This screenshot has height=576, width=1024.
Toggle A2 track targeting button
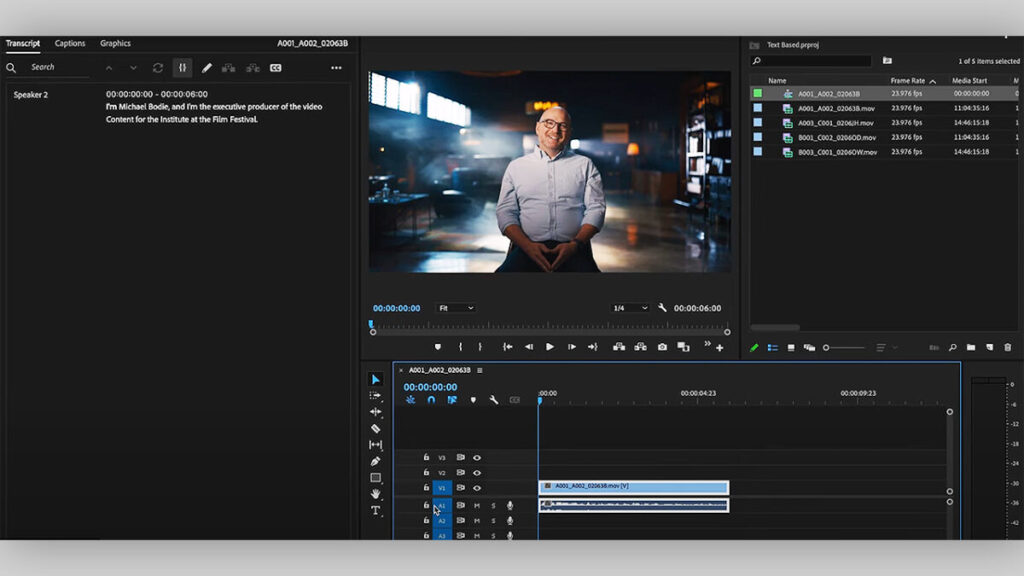coord(442,520)
